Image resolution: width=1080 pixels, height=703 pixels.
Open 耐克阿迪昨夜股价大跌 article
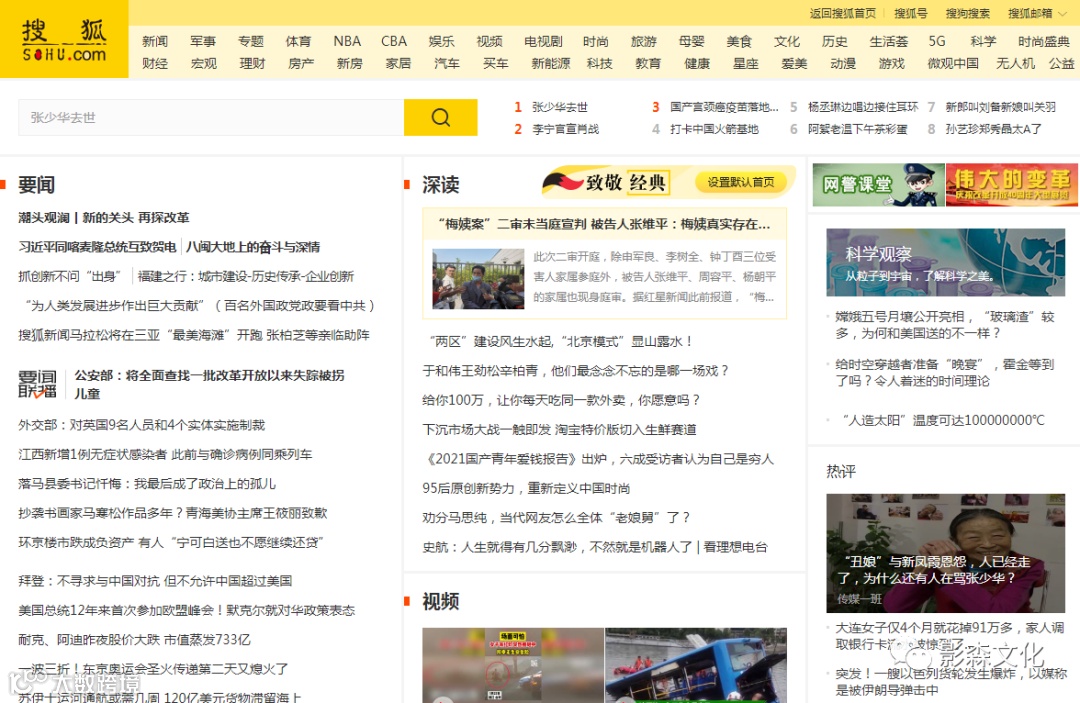(x=134, y=640)
